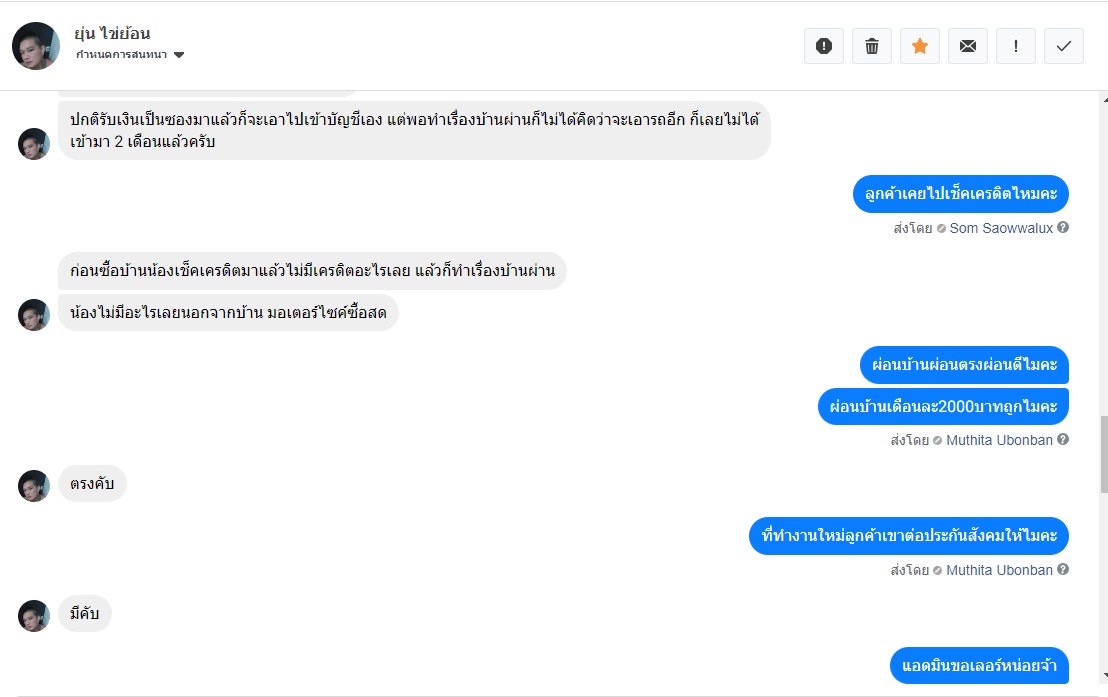Click the scrollbar down arrow
Viewport: 1108px width, 697px height.
pos(1104,675)
